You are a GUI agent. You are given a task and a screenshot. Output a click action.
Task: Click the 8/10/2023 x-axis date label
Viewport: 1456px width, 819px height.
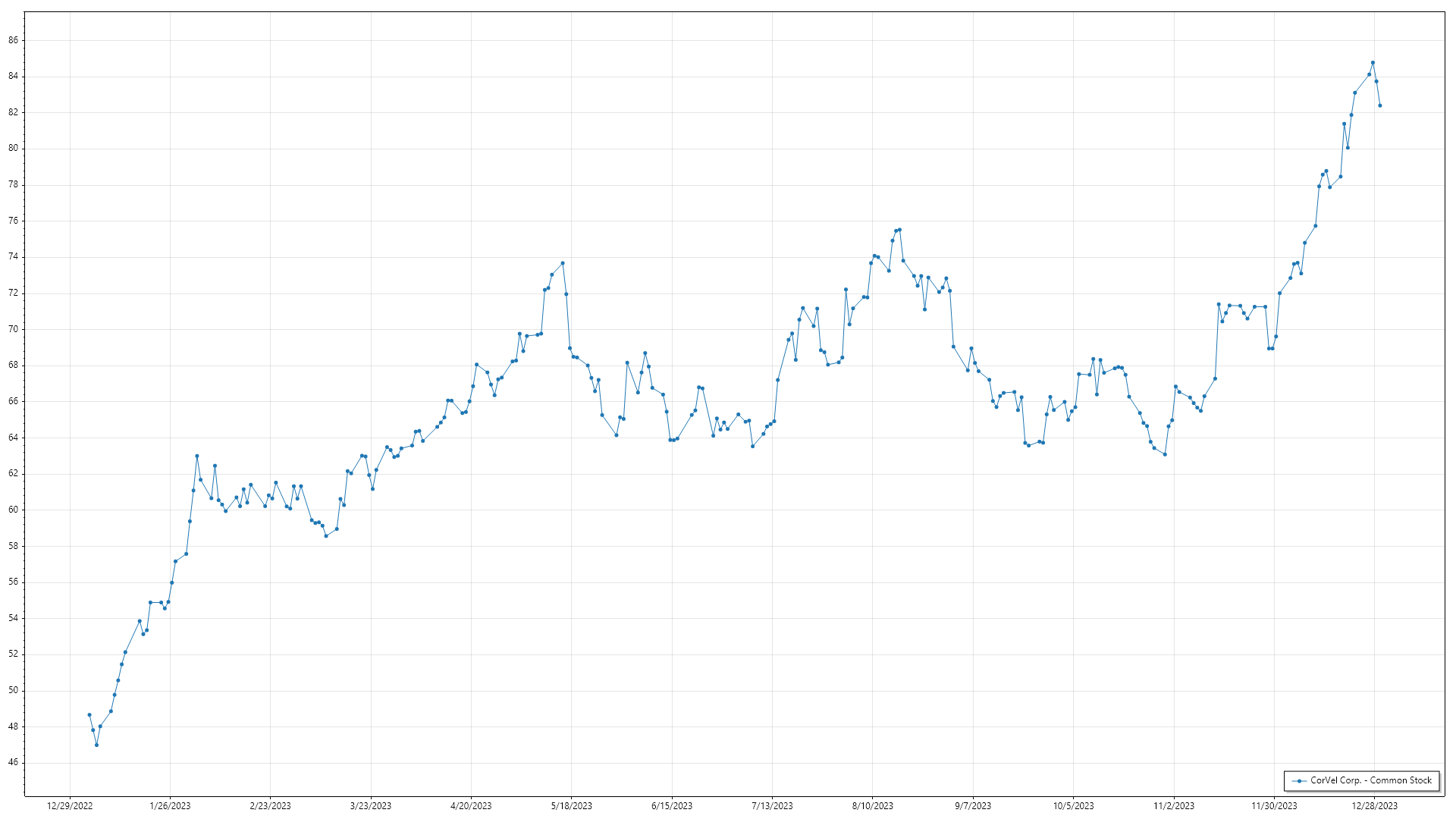click(872, 806)
